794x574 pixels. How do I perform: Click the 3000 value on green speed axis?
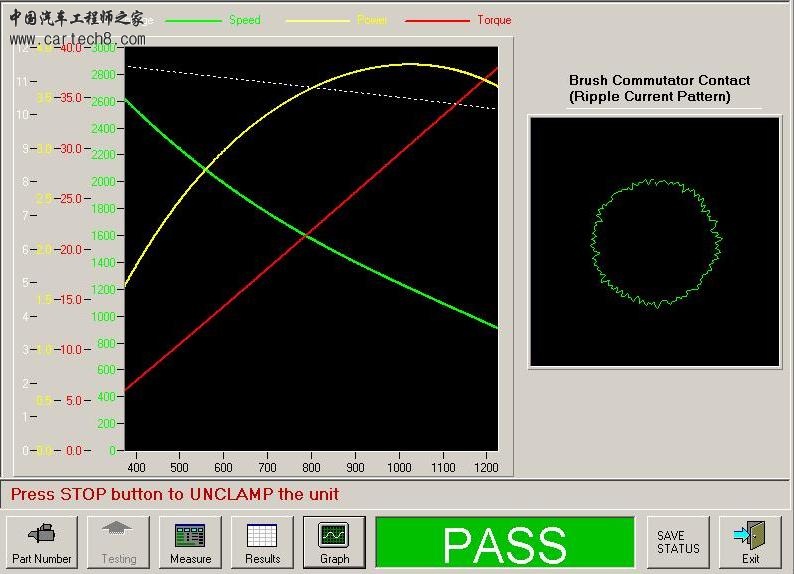click(x=103, y=48)
